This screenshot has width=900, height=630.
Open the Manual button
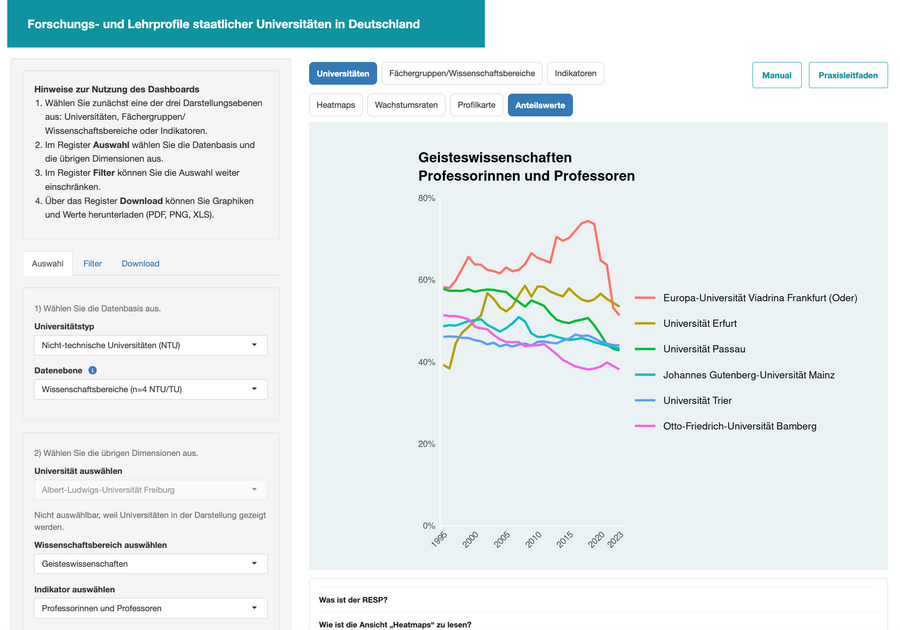[777, 75]
